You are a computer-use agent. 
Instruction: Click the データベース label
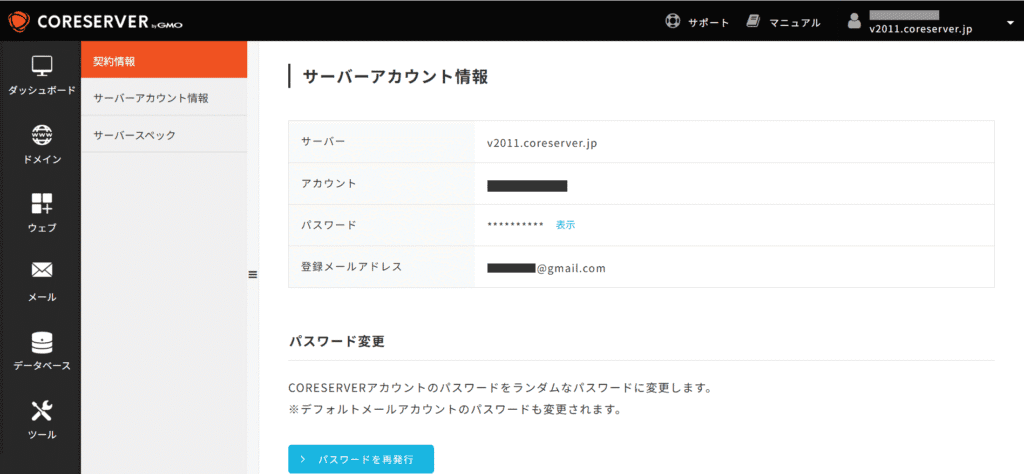(x=42, y=366)
